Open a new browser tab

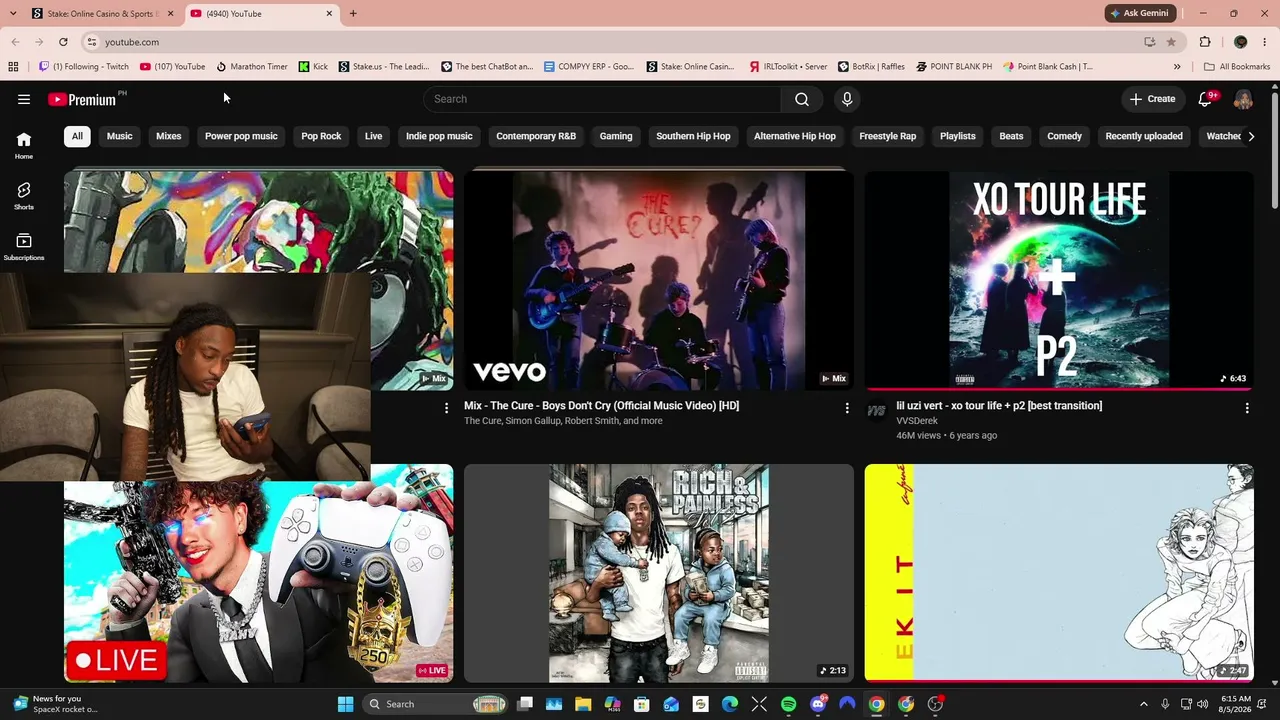tap(353, 13)
